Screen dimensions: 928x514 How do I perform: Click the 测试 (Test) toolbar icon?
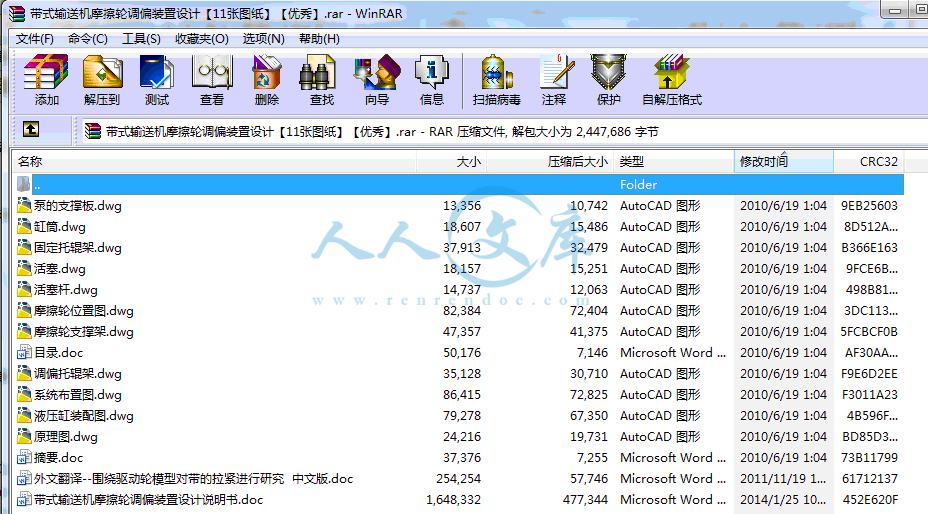pos(157,80)
